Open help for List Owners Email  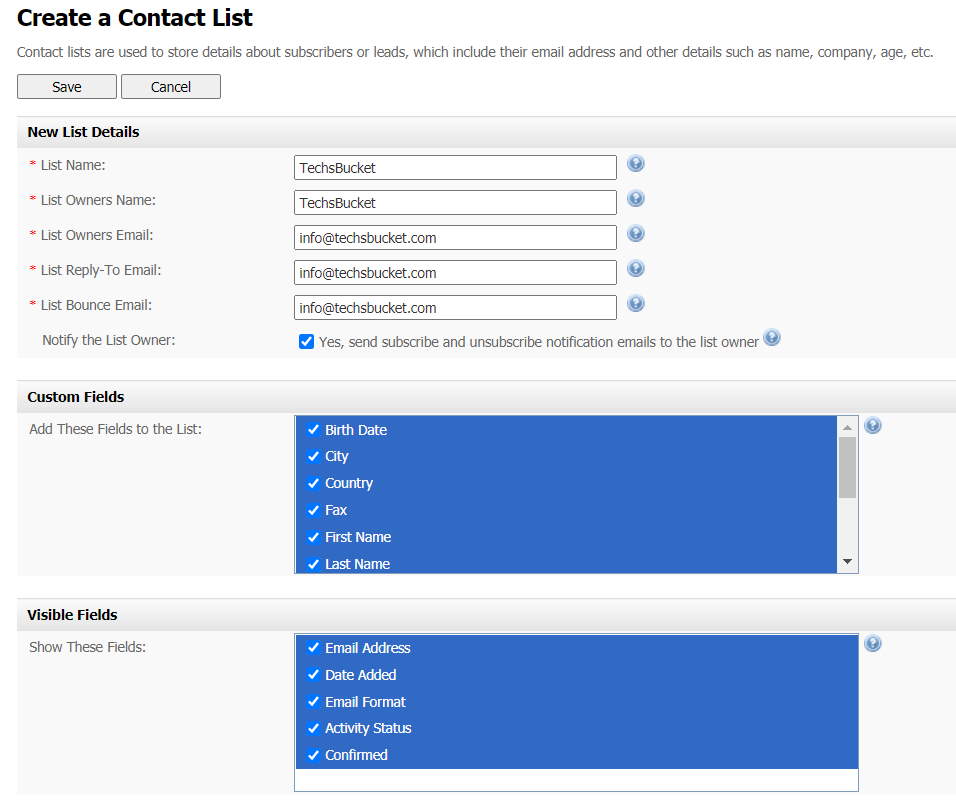pos(636,233)
